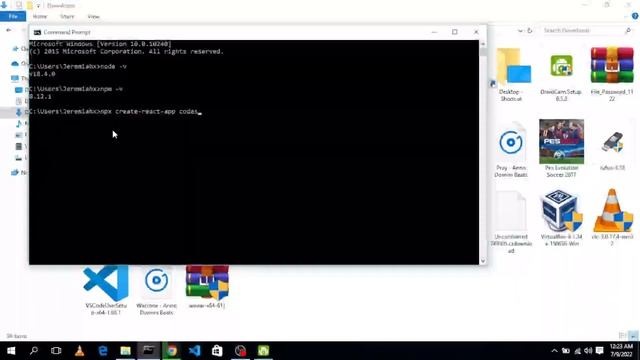Focus the Search Downloads field
This screenshot has height=360, width=640.
click(x=583, y=31)
